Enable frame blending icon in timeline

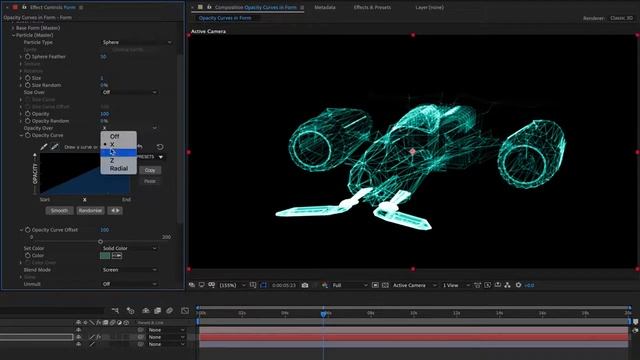(x=158, y=311)
